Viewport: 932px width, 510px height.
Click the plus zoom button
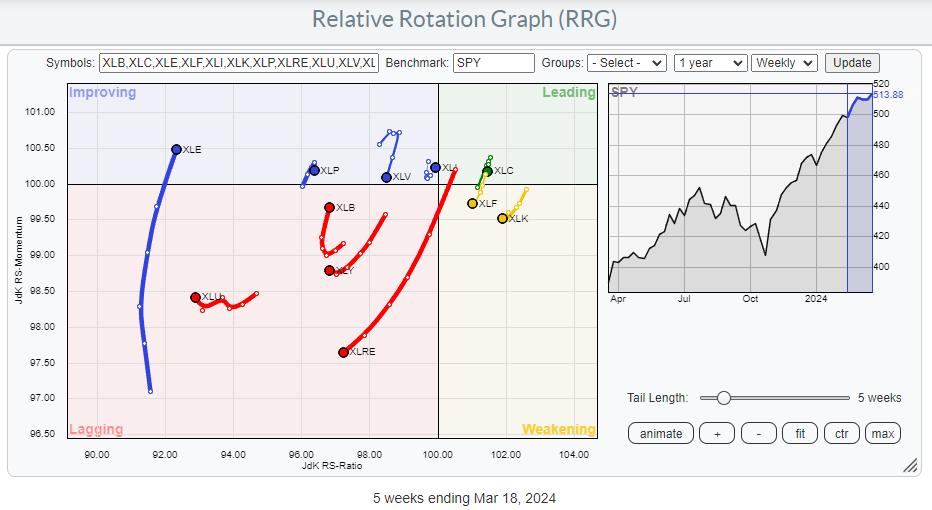pos(716,433)
